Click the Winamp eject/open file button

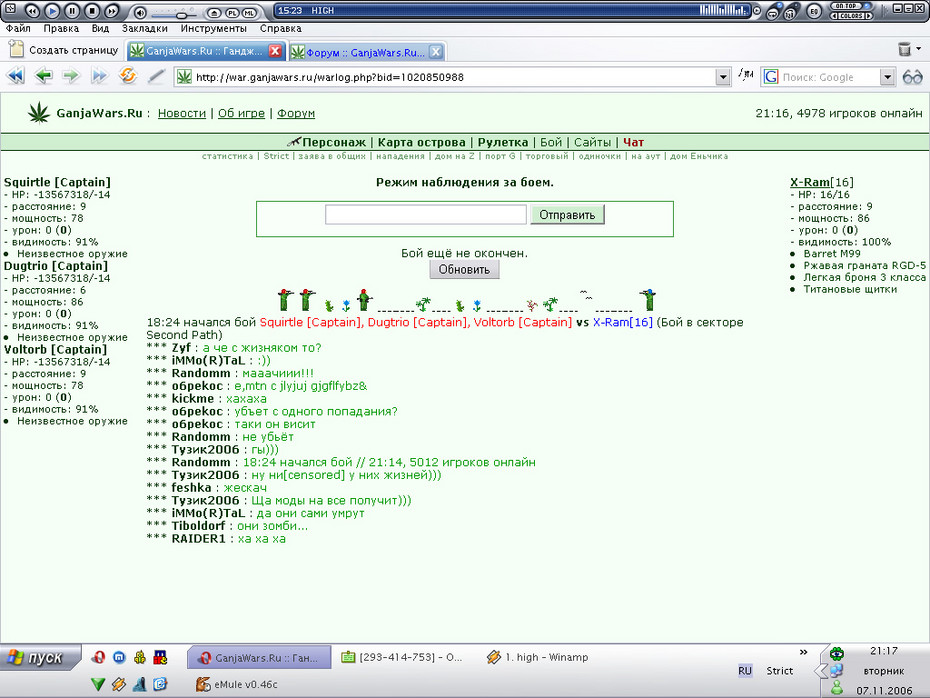click(x=215, y=12)
